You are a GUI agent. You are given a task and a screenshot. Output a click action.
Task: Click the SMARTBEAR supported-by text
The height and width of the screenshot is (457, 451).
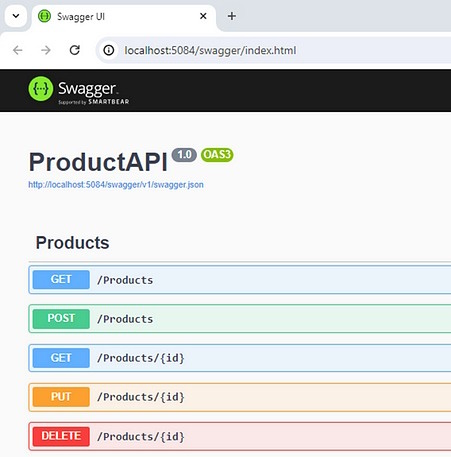point(94,102)
